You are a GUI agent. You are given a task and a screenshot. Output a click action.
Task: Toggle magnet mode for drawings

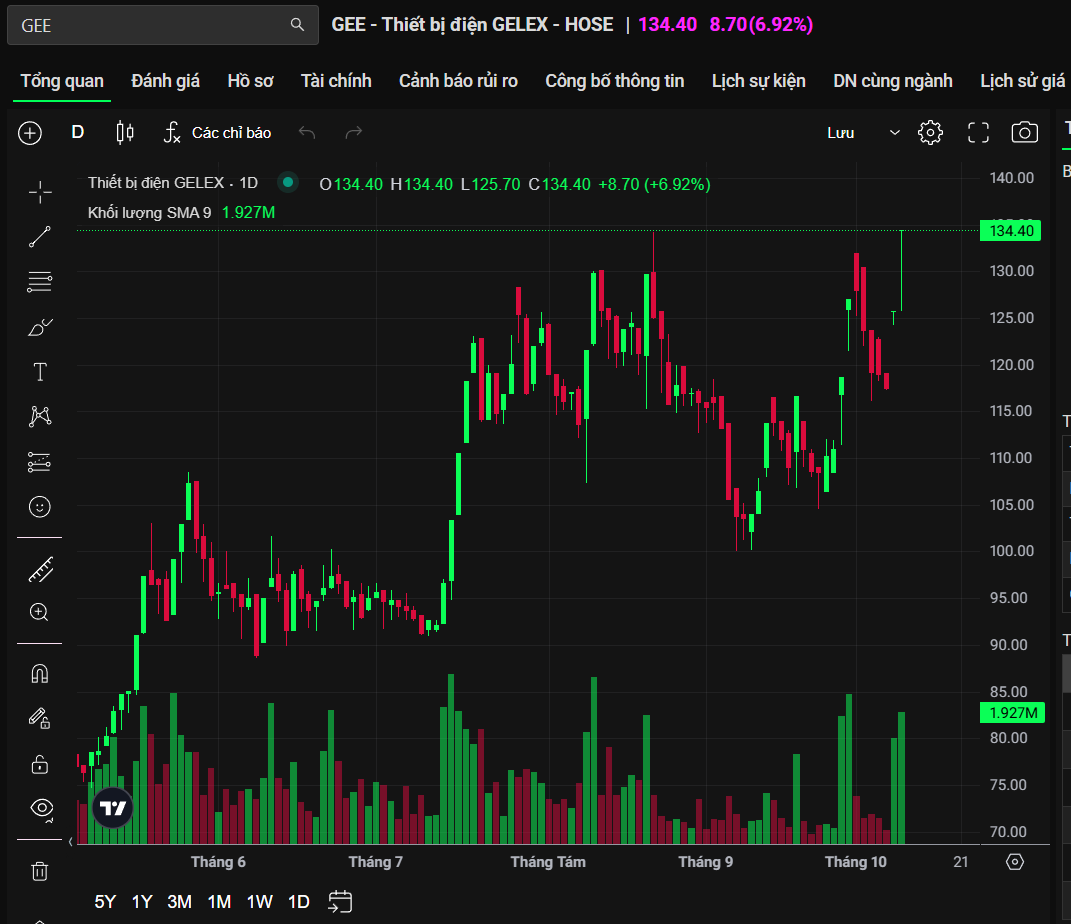[40, 673]
